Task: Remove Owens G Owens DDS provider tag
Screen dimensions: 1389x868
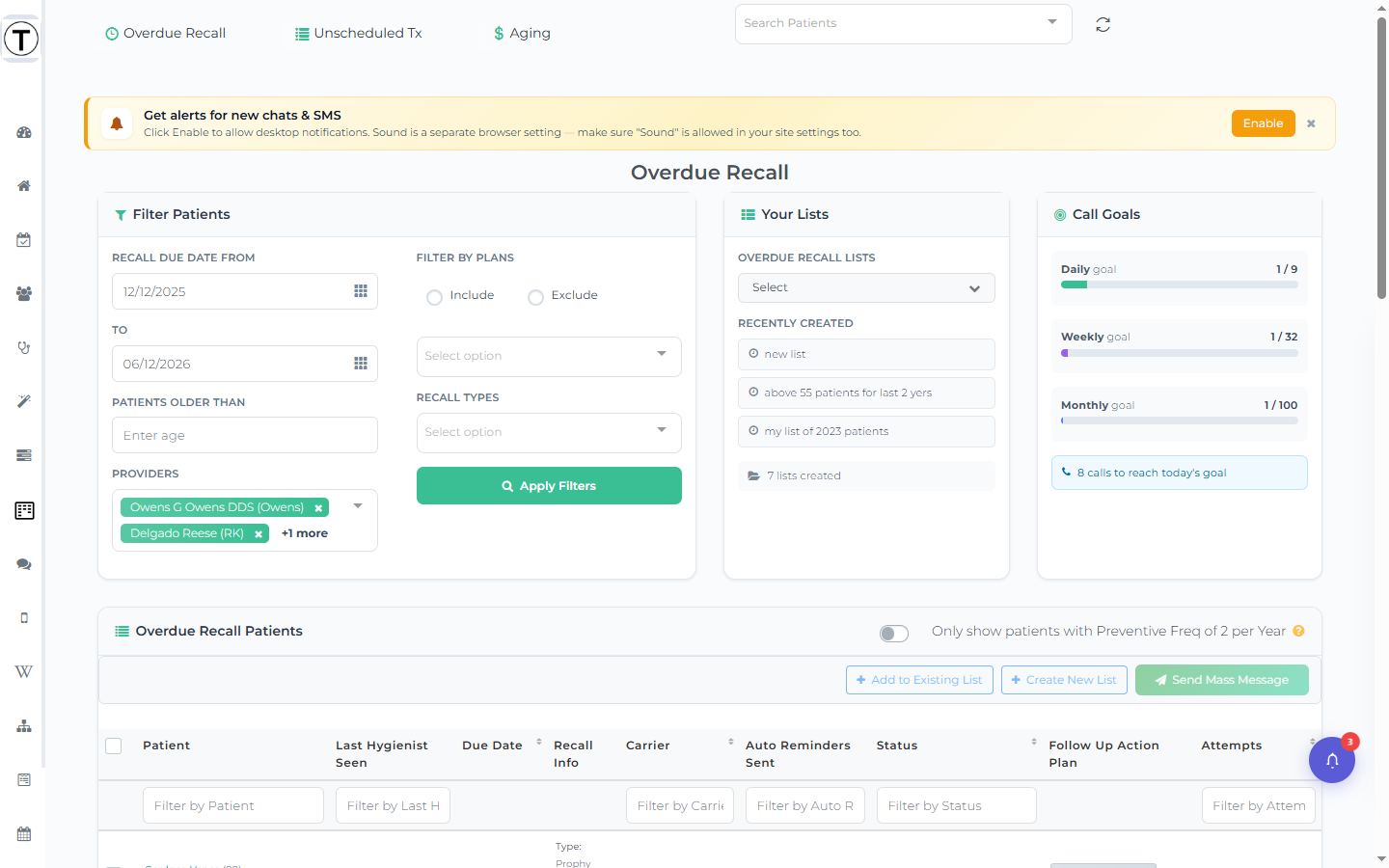Action: [318, 508]
